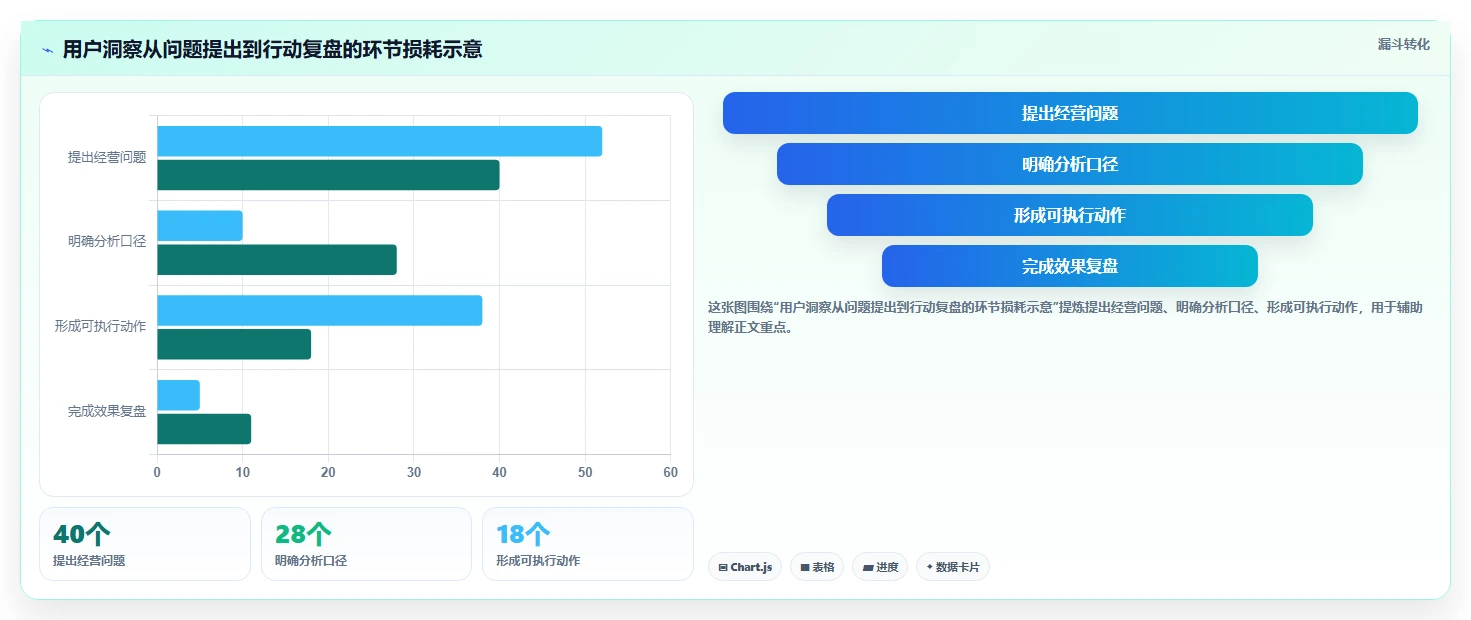Open the 28个 明确分析口径 stat card
Image resolution: width=1471 pixels, height=620 pixels.
tap(366, 544)
